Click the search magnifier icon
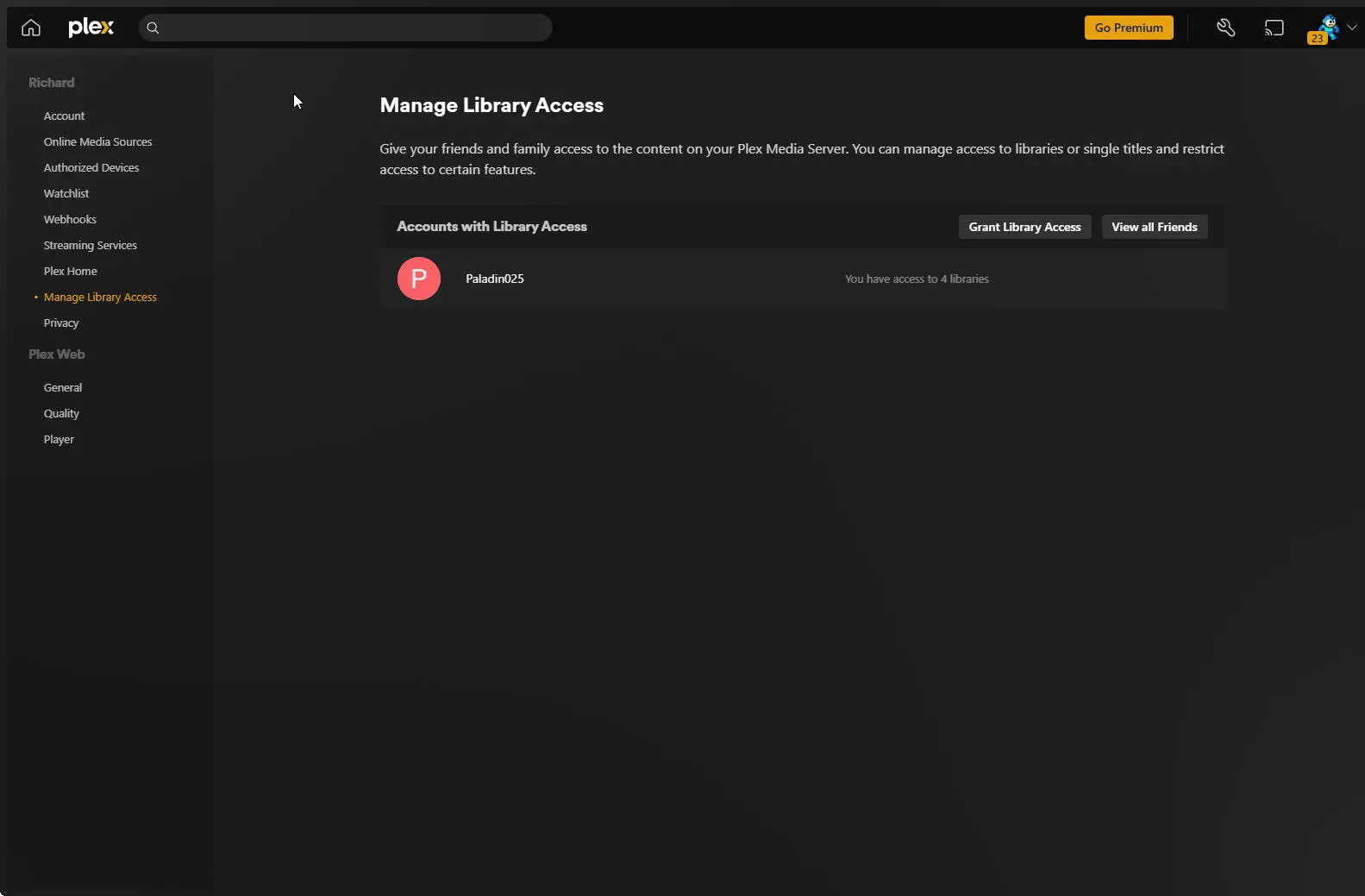1365x896 pixels. click(153, 28)
